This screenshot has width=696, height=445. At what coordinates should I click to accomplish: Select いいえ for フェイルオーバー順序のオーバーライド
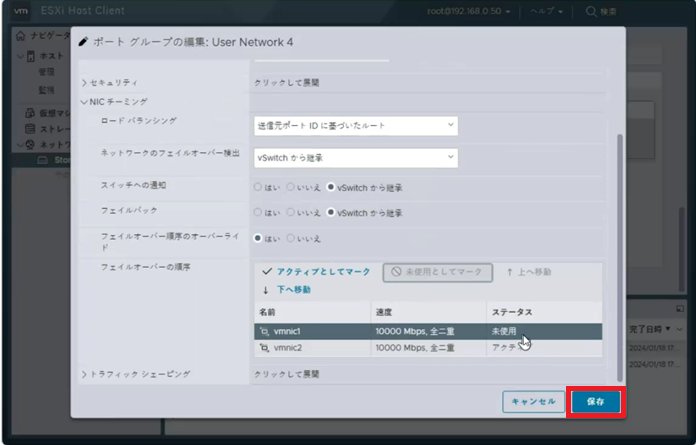pyautogui.click(x=290, y=238)
